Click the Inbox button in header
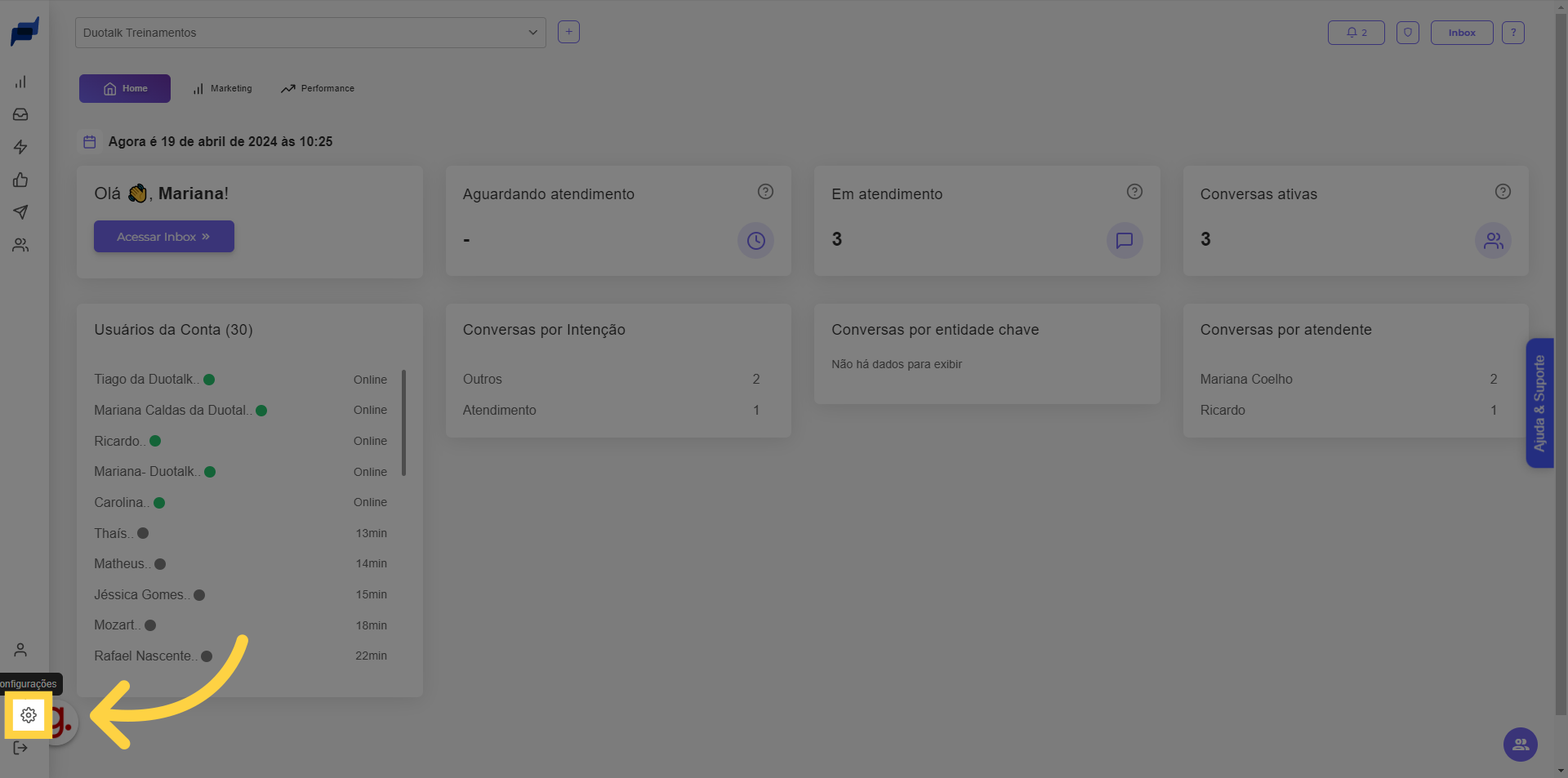This screenshot has height=778, width=1568. [x=1461, y=33]
